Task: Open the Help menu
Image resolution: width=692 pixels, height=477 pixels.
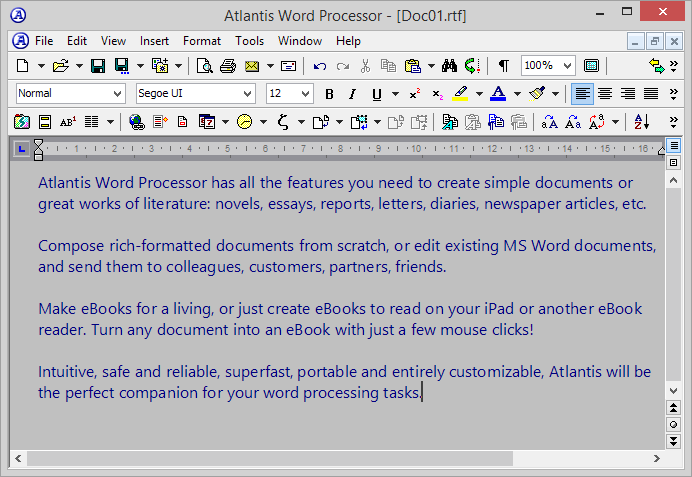Action: click(348, 41)
